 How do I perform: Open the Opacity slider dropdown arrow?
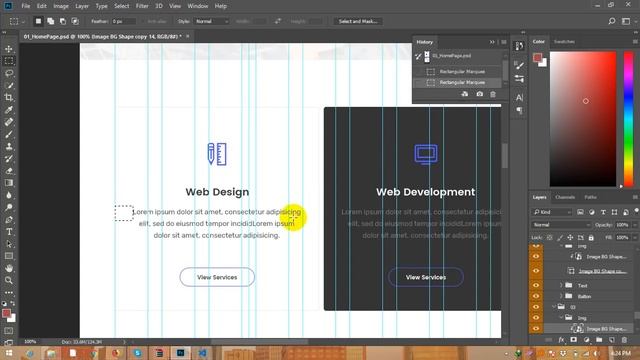[635, 225]
